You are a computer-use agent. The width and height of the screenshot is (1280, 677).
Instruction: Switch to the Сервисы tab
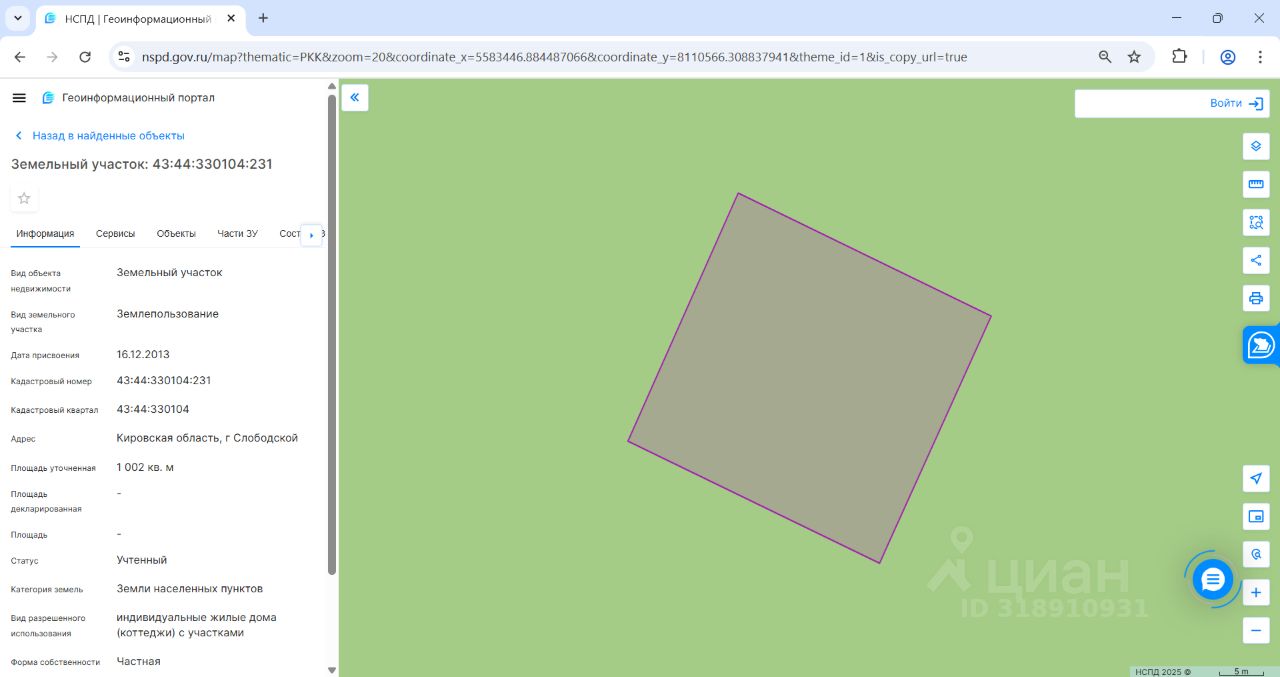click(115, 234)
